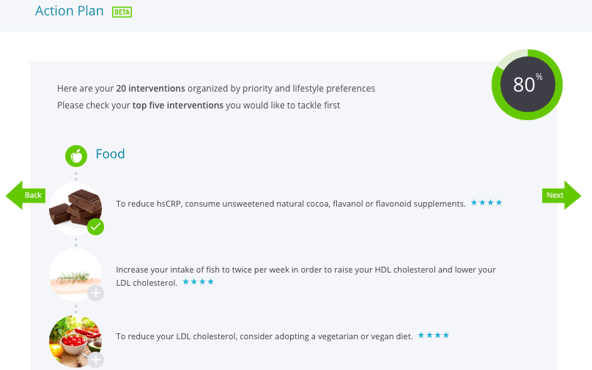Image resolution: width=592 pixels, height=370 pixels.
Task: Add fish intervention with plus icon
Action: 96,293
